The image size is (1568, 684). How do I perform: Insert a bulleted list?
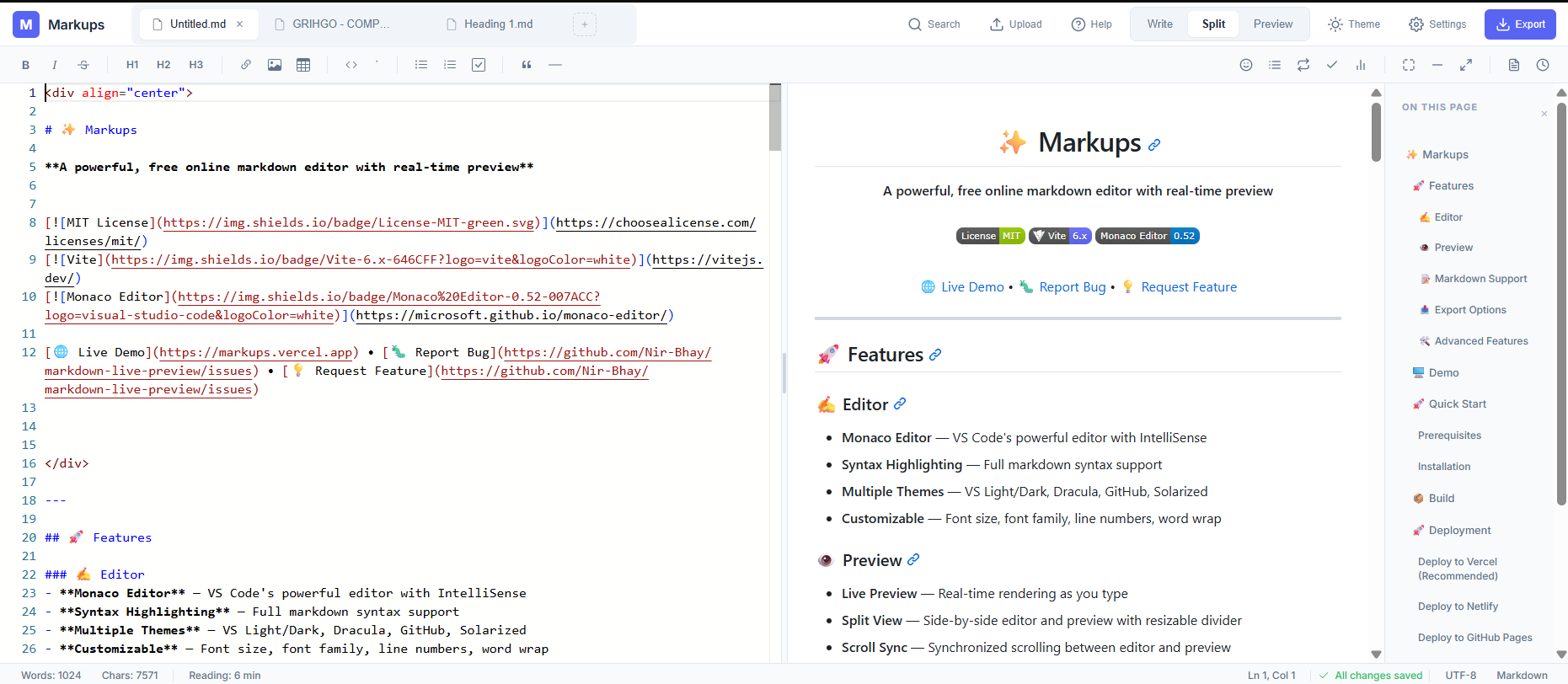tap(421, 65)
